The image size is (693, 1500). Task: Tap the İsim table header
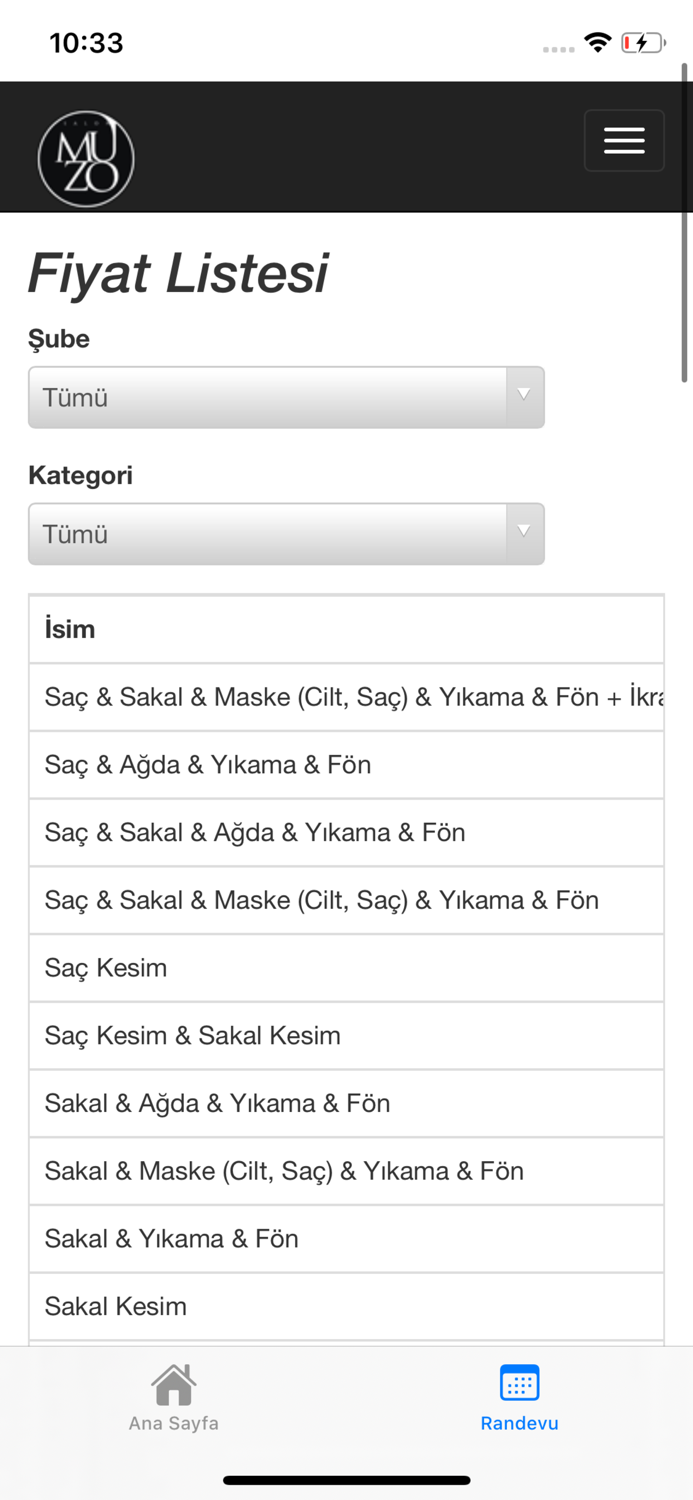[346, 629]
